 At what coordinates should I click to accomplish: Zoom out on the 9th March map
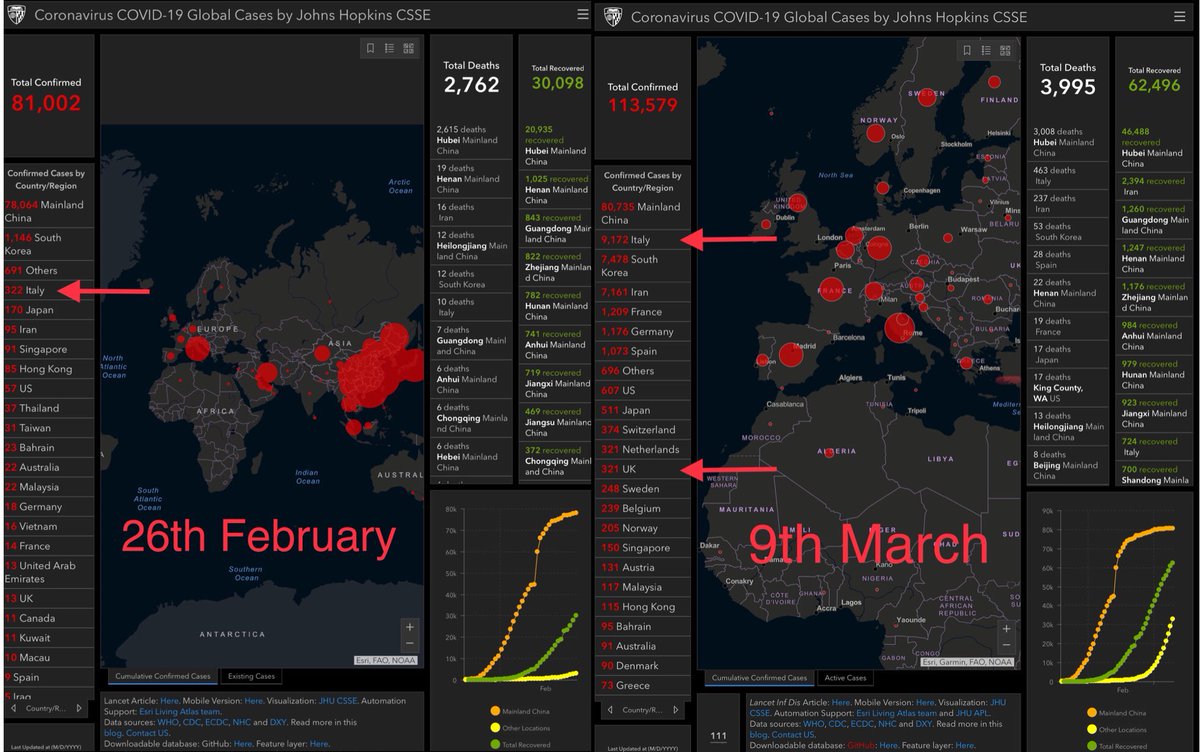pyautogui.click(x=1007, y=646)
